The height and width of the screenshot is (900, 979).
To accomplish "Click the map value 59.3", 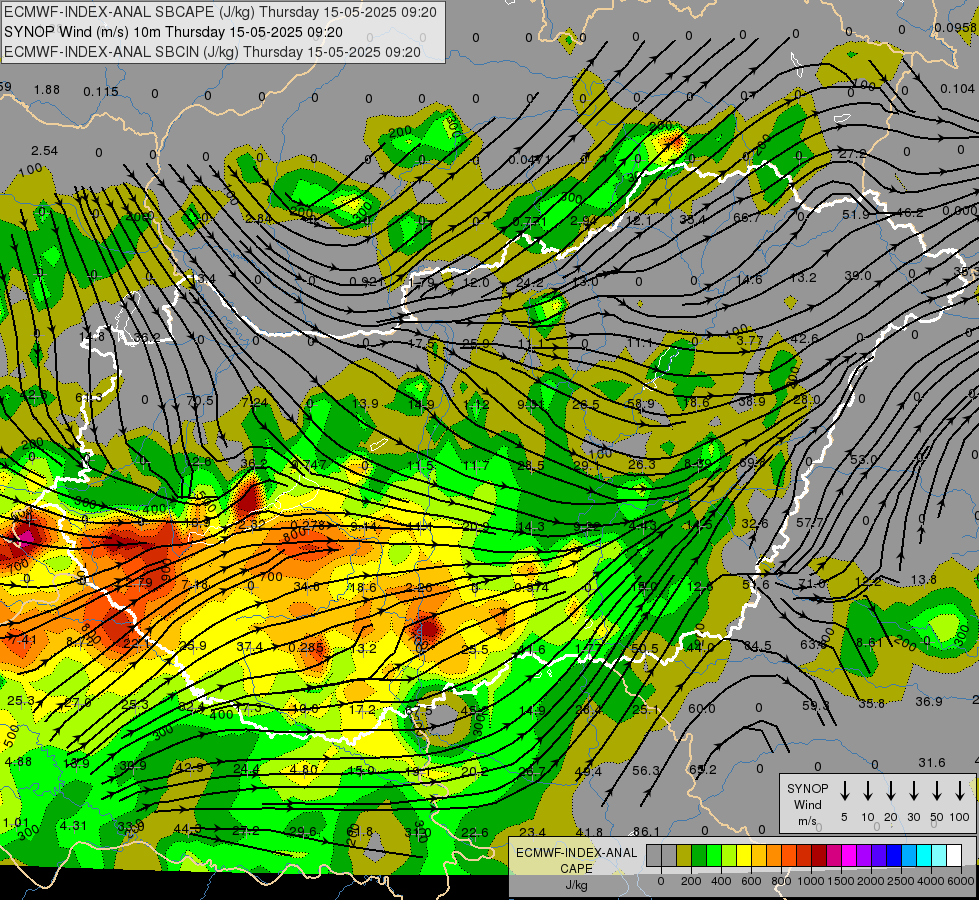I will (x=816, y=705).
